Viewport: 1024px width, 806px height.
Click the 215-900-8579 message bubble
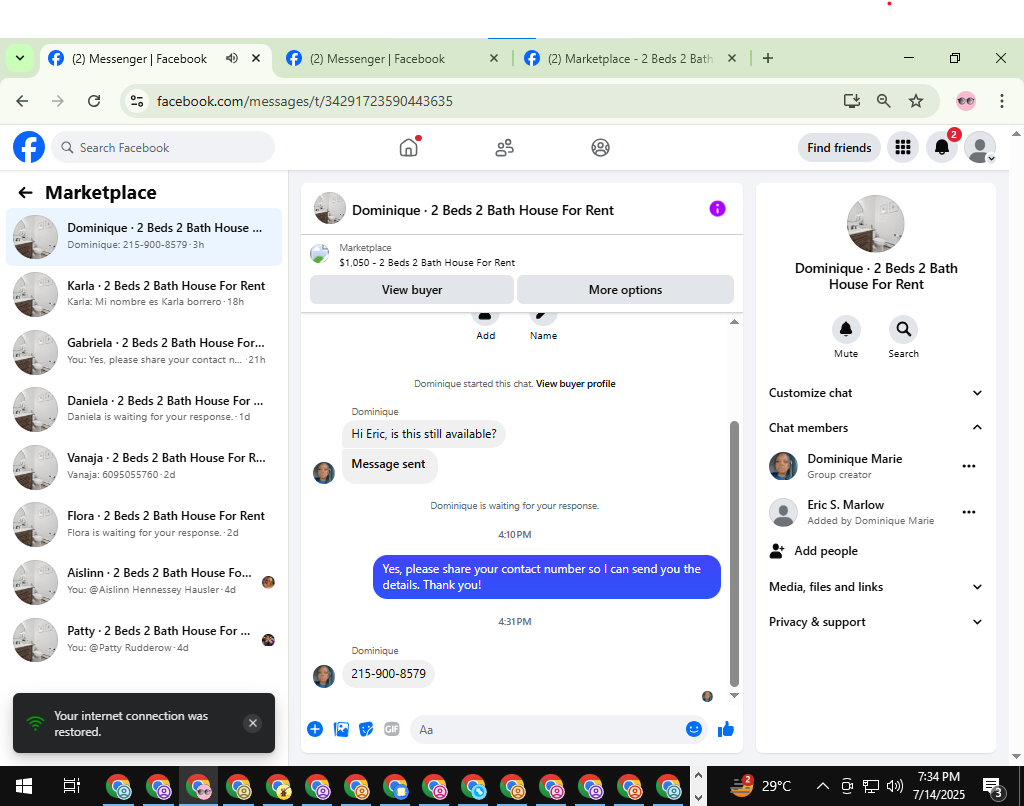388,673
